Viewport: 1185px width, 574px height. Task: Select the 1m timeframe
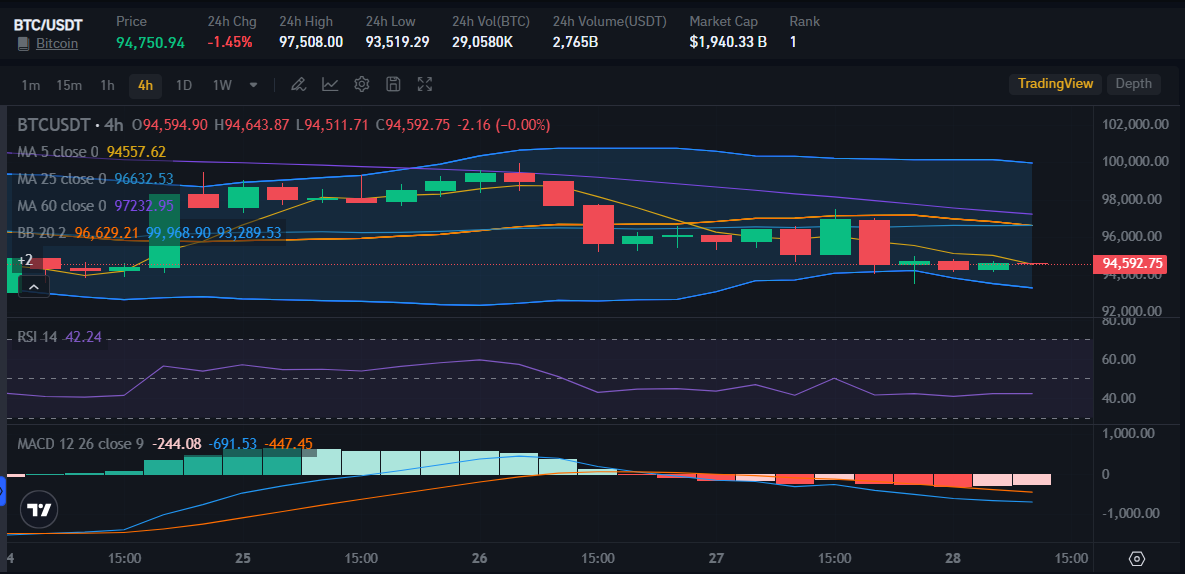pyautogui.click(x=30, y=85)
